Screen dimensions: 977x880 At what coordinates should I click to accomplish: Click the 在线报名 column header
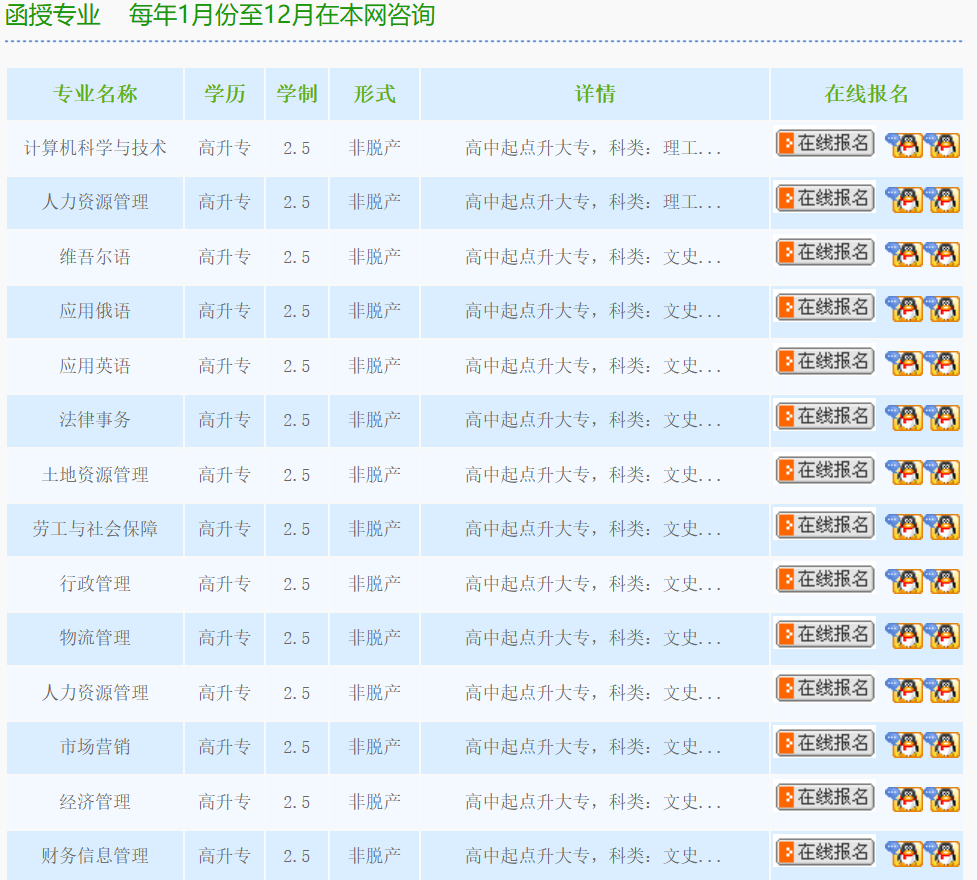[x=866, y=94]
